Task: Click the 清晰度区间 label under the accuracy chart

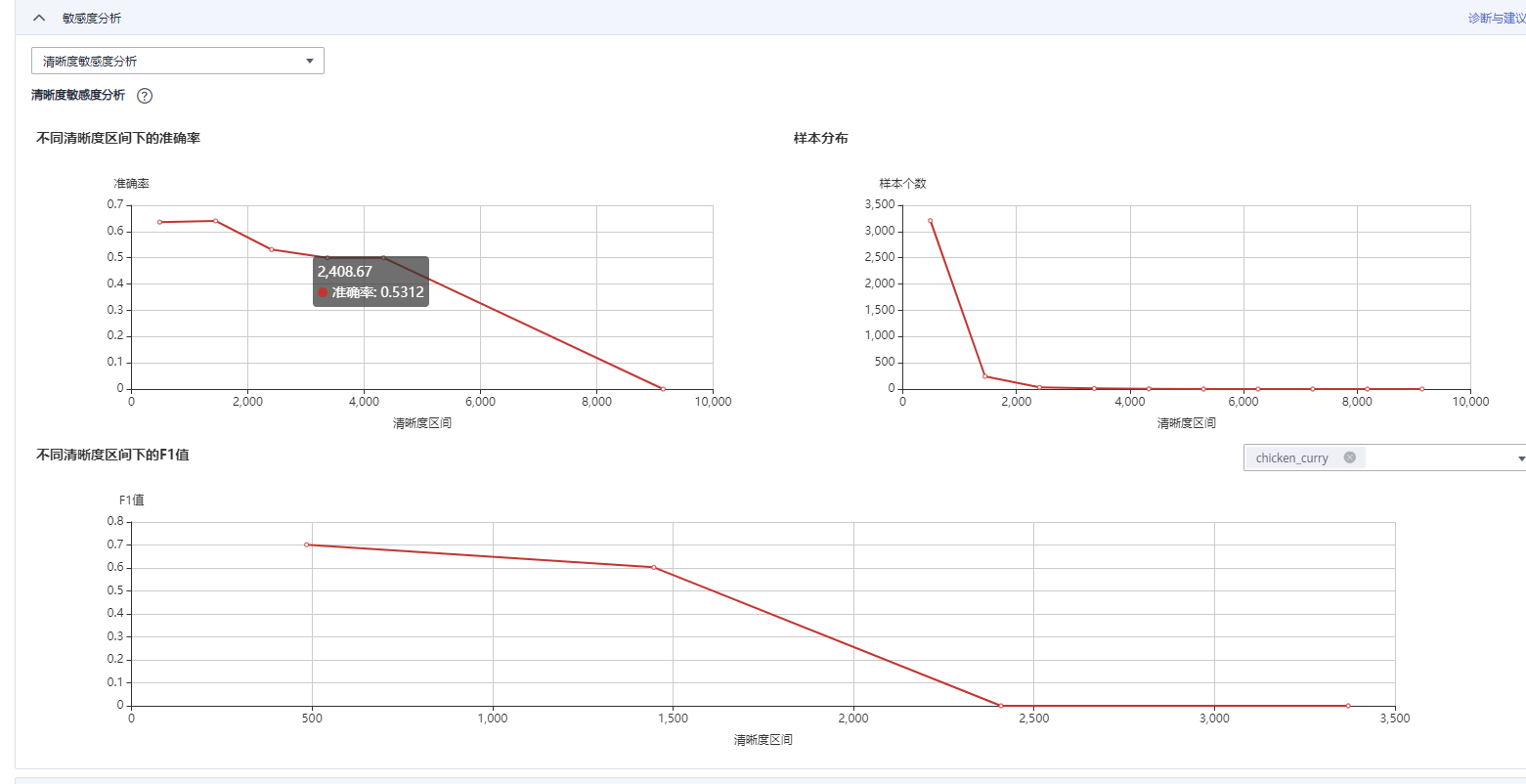Action: [x=422, y=423]
